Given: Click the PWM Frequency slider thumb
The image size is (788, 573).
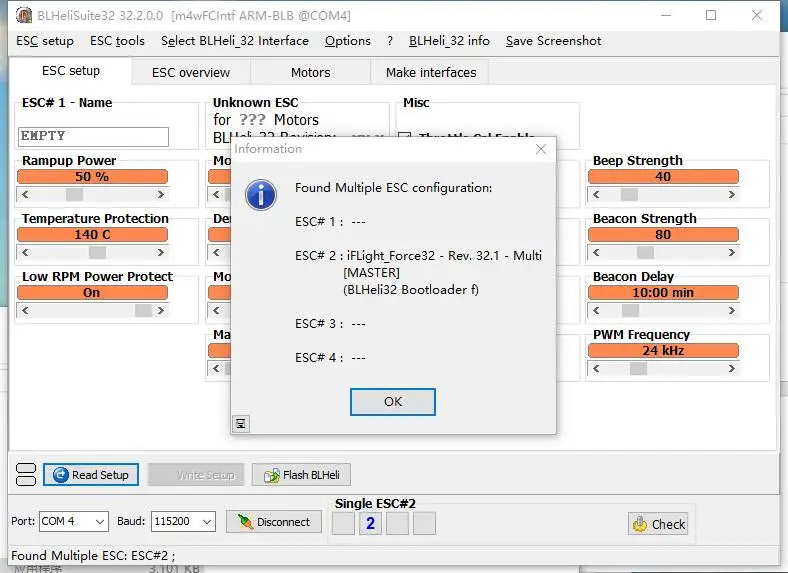Looking at the screenshot, I should click(638, 369).
